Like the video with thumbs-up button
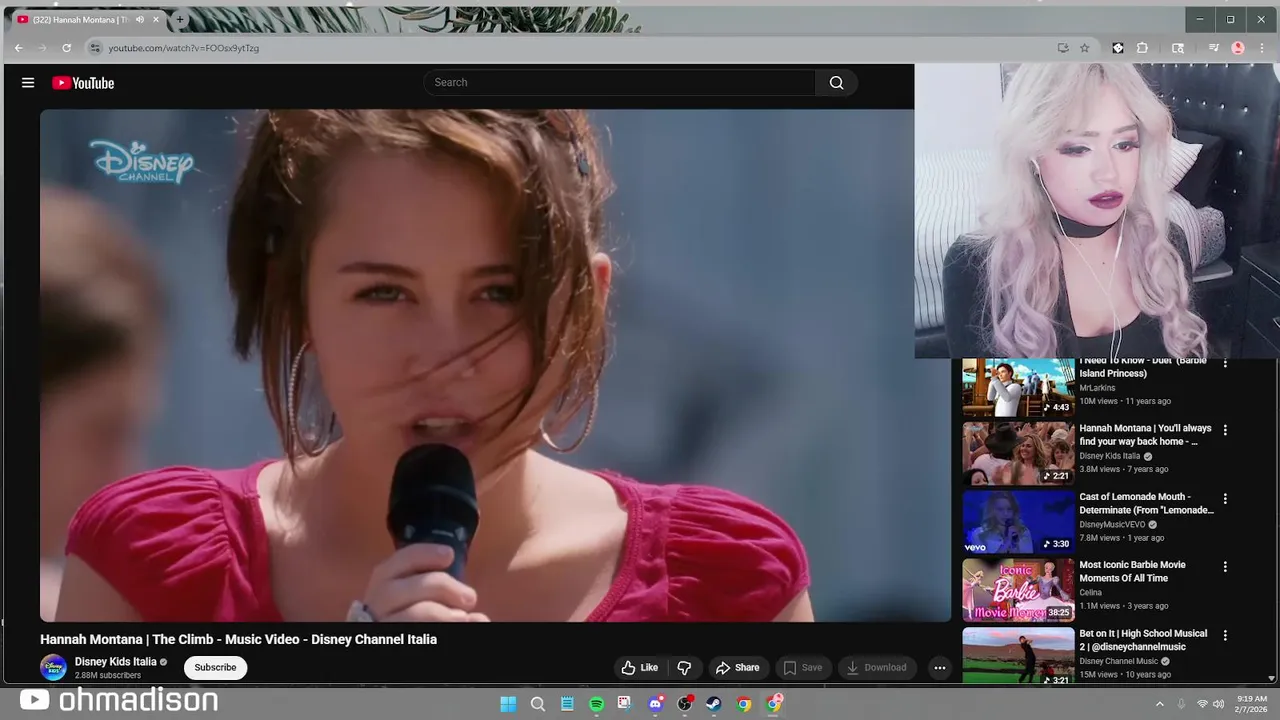The height and width of the screenshot is (720, 1280). pos(639,668)
